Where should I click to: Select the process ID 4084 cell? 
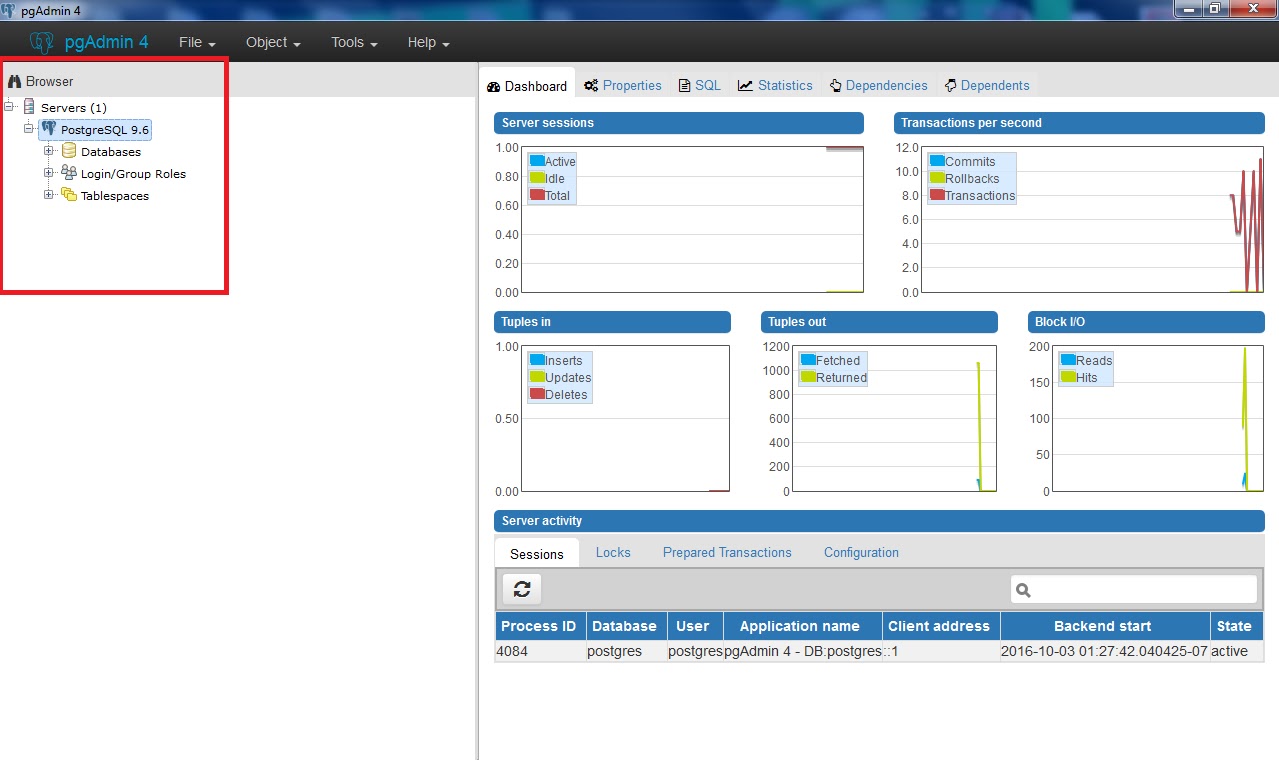click(x=540, y=651)
